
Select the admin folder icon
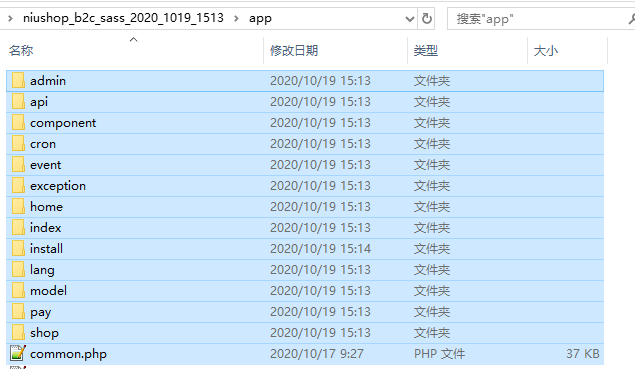click(x=18, y=81)
